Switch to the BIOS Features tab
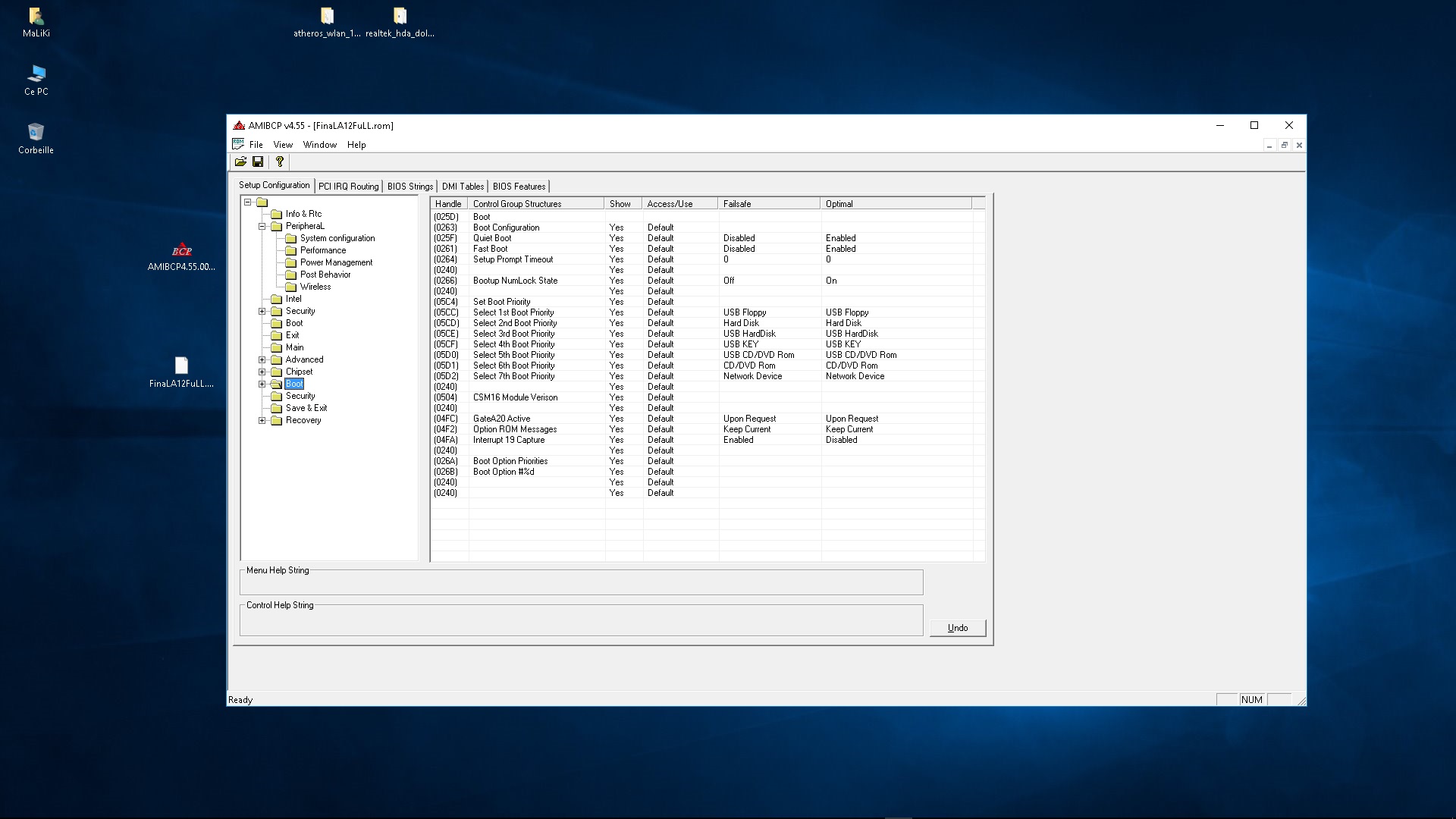Image resolution: width=1456 pixels, height=819 pixels. click(x=519, y=187)
